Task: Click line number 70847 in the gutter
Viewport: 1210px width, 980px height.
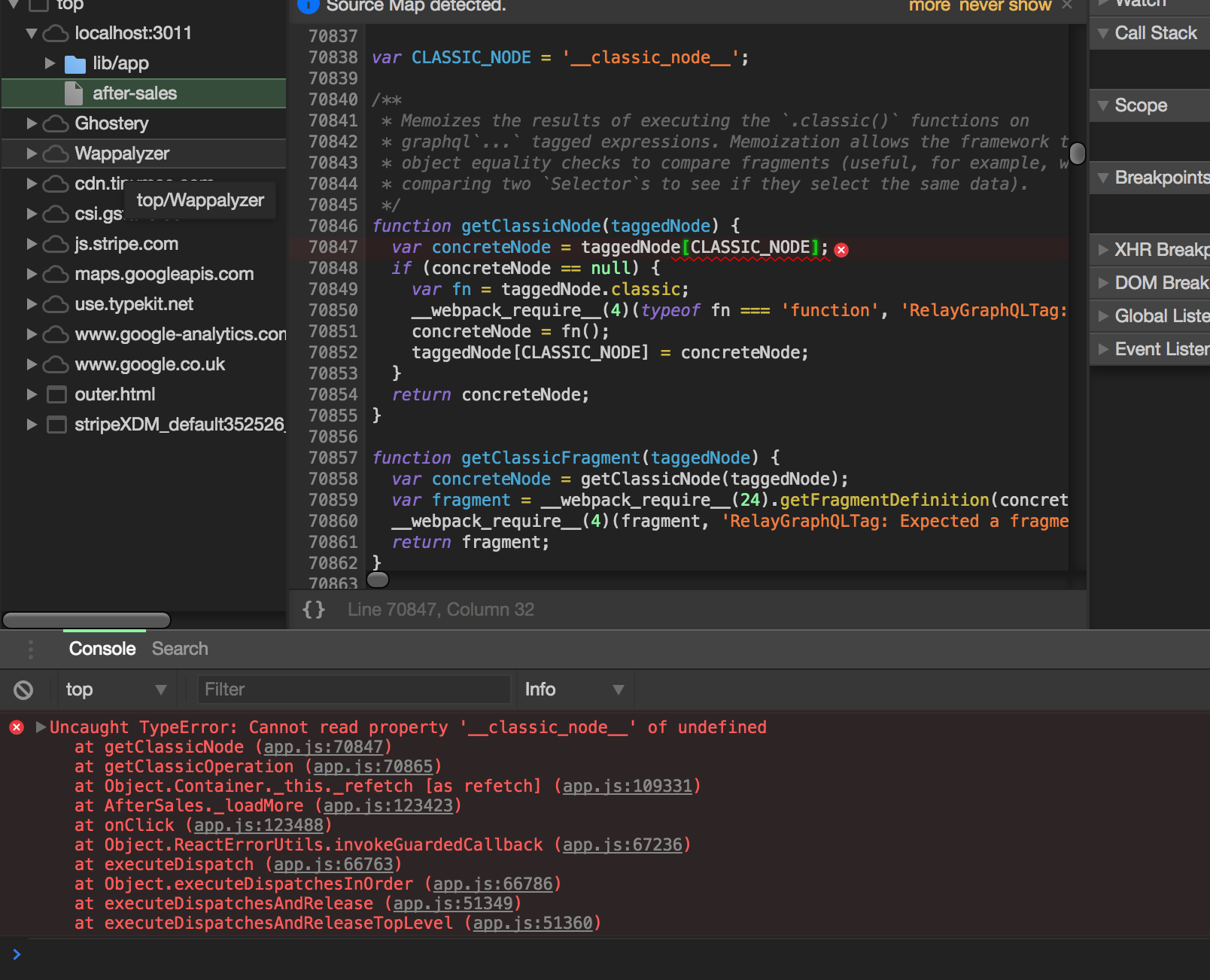Action: point(333,247)
